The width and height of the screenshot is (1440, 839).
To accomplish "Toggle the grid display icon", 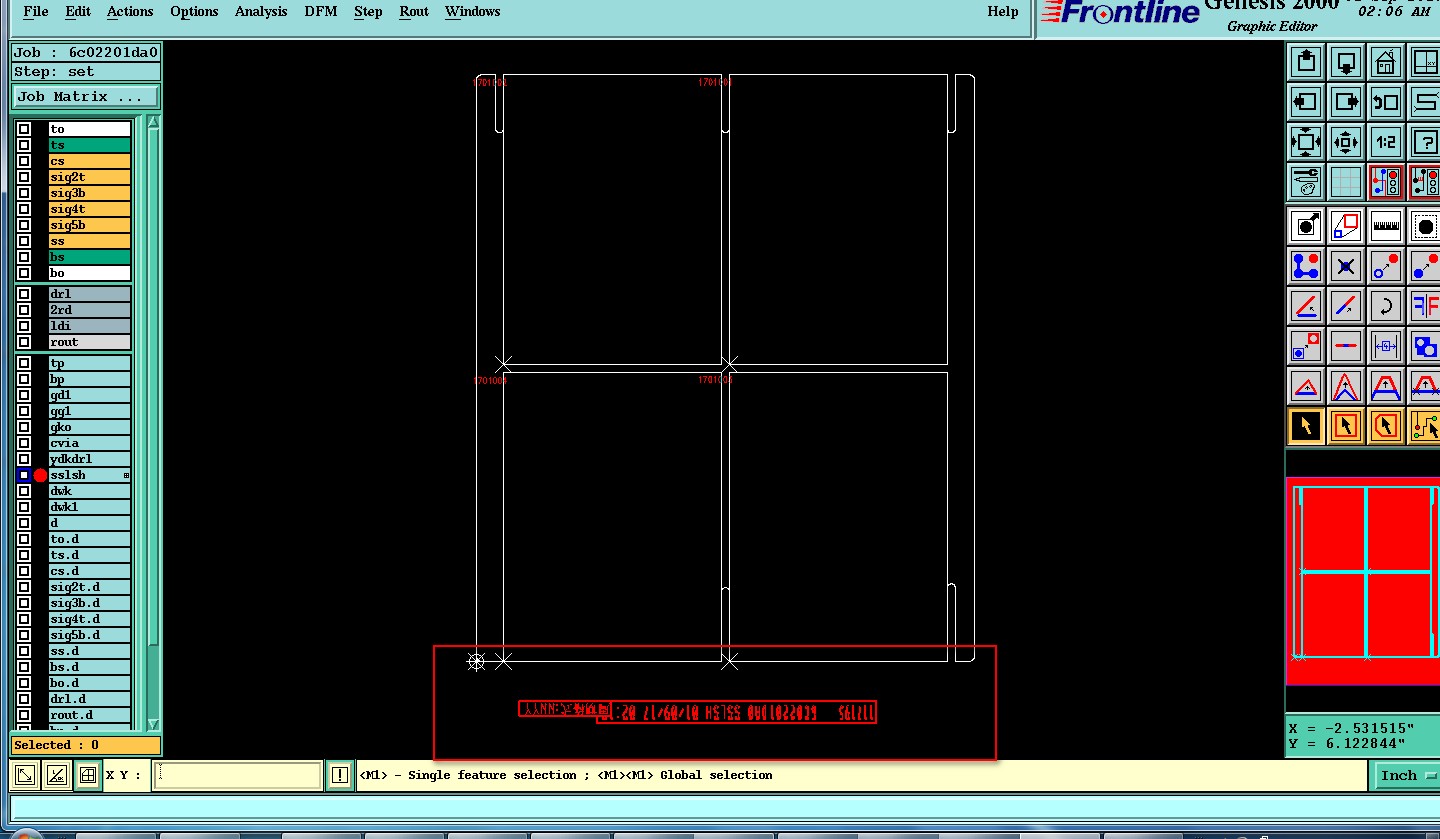I will tap(1346, 182).
